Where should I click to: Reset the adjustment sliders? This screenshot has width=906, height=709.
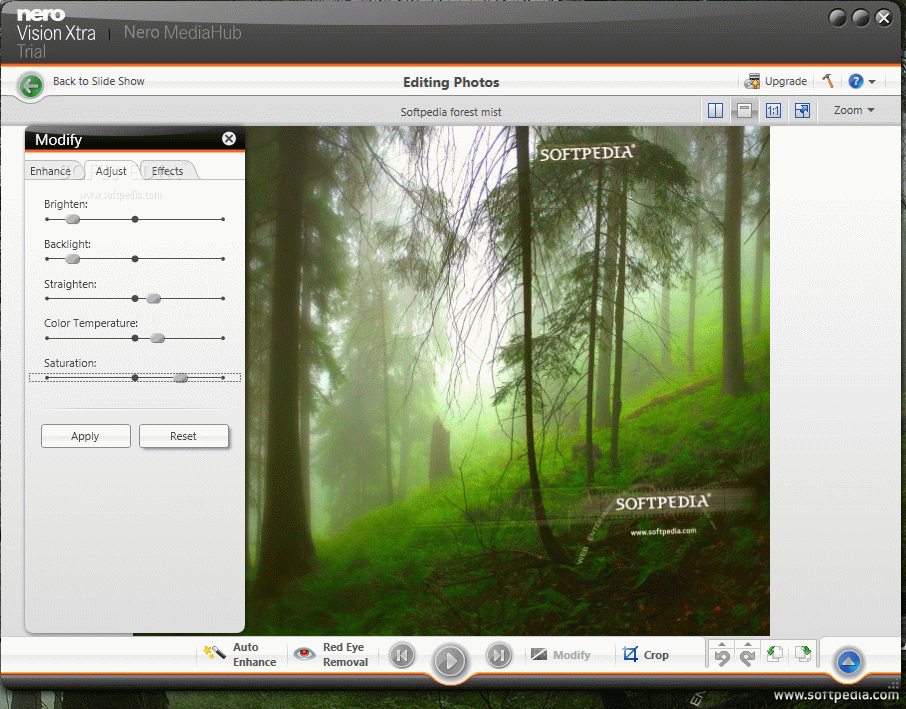[x=184, y=436]
